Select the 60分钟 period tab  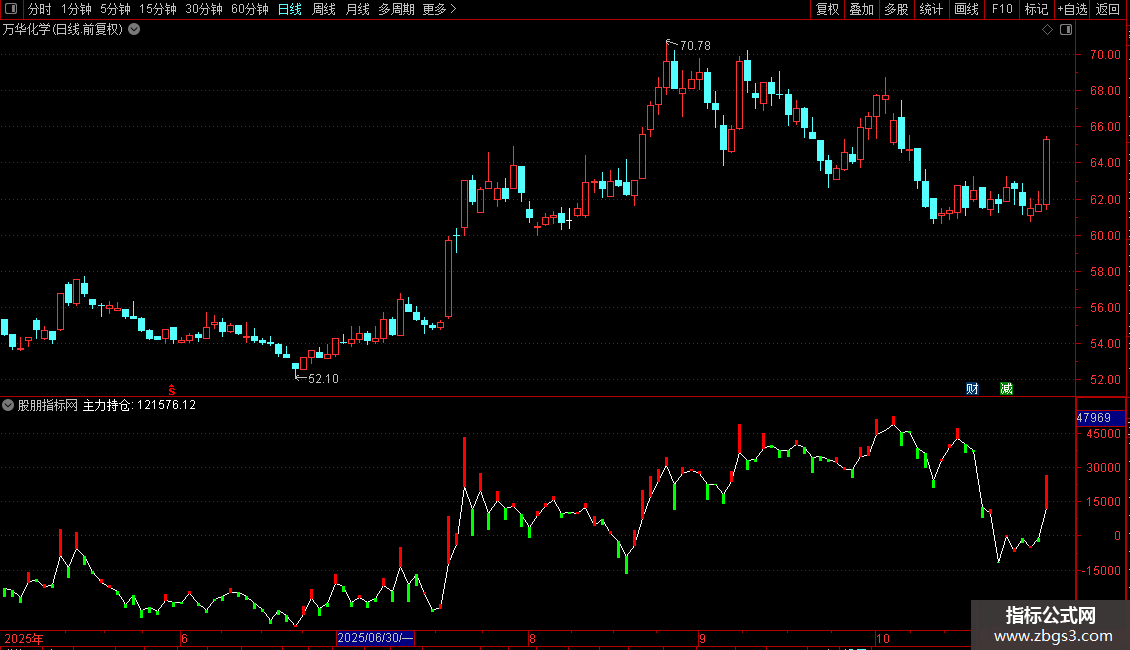pos(249,9)
